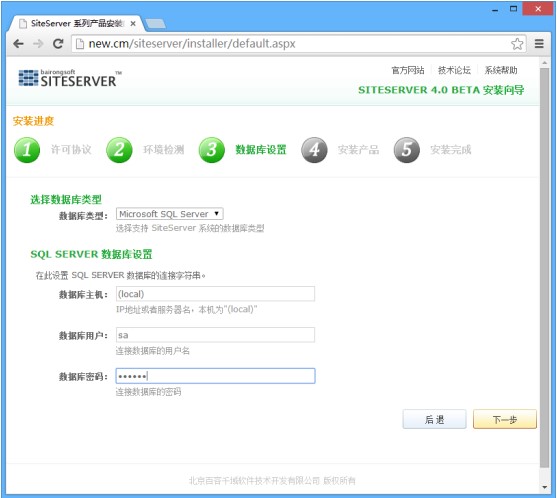
Task: Bookmark this page with the star icon
Action: click(x=517, y=44)
